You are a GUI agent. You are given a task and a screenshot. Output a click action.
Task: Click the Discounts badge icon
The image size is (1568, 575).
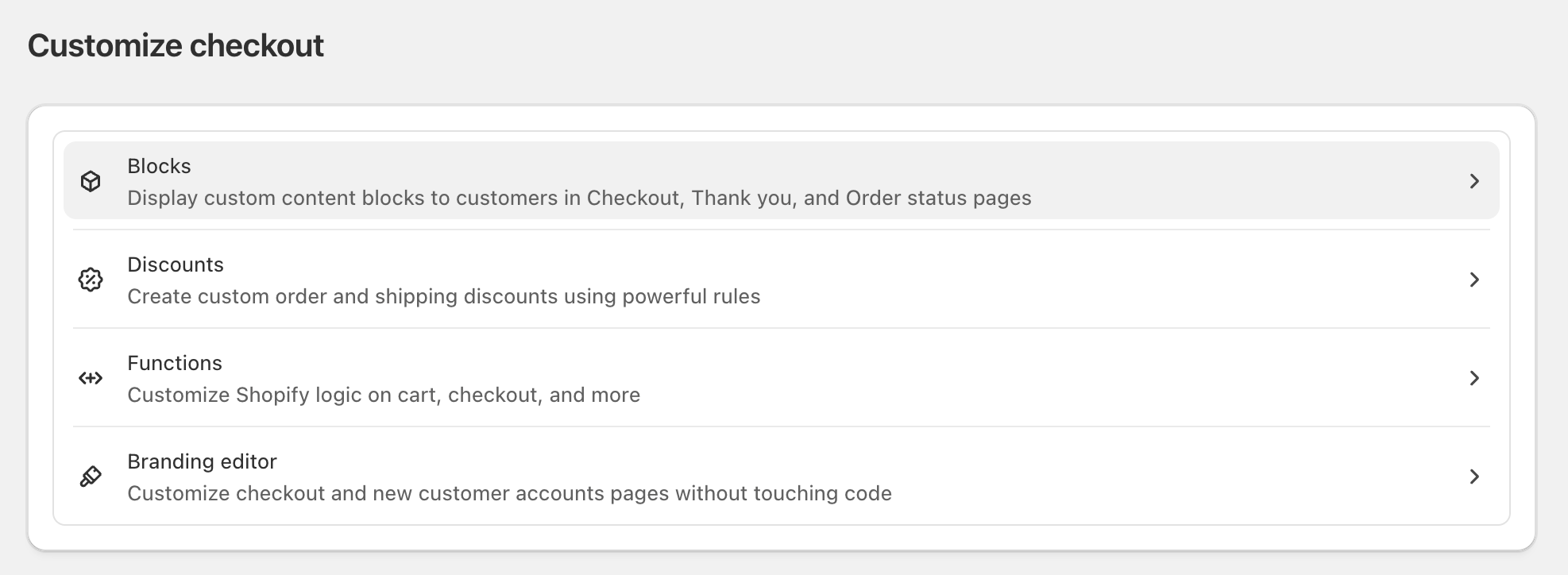click(x=91, y=280)
